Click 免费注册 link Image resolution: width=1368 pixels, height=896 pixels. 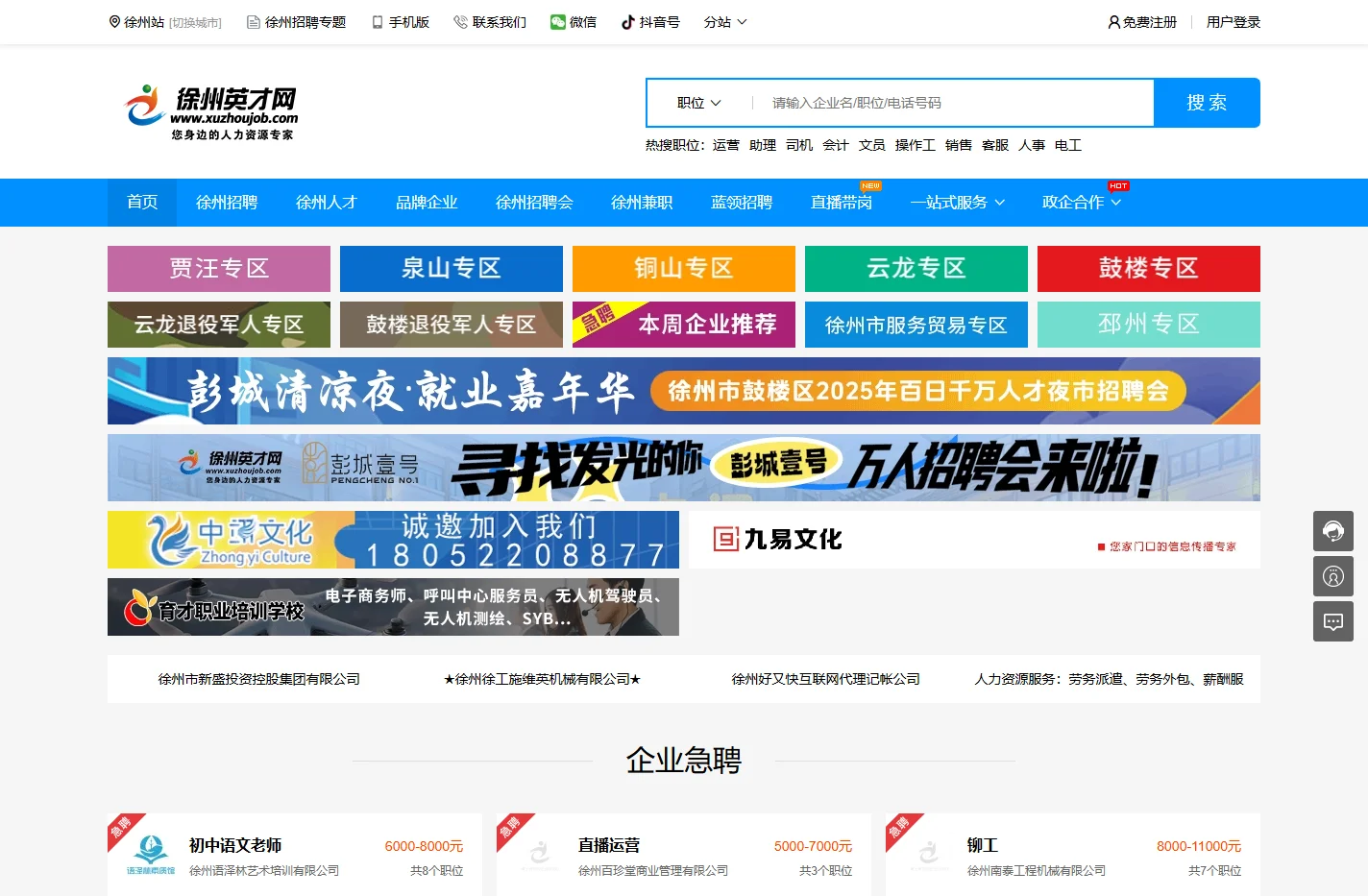coord(1150,22)
